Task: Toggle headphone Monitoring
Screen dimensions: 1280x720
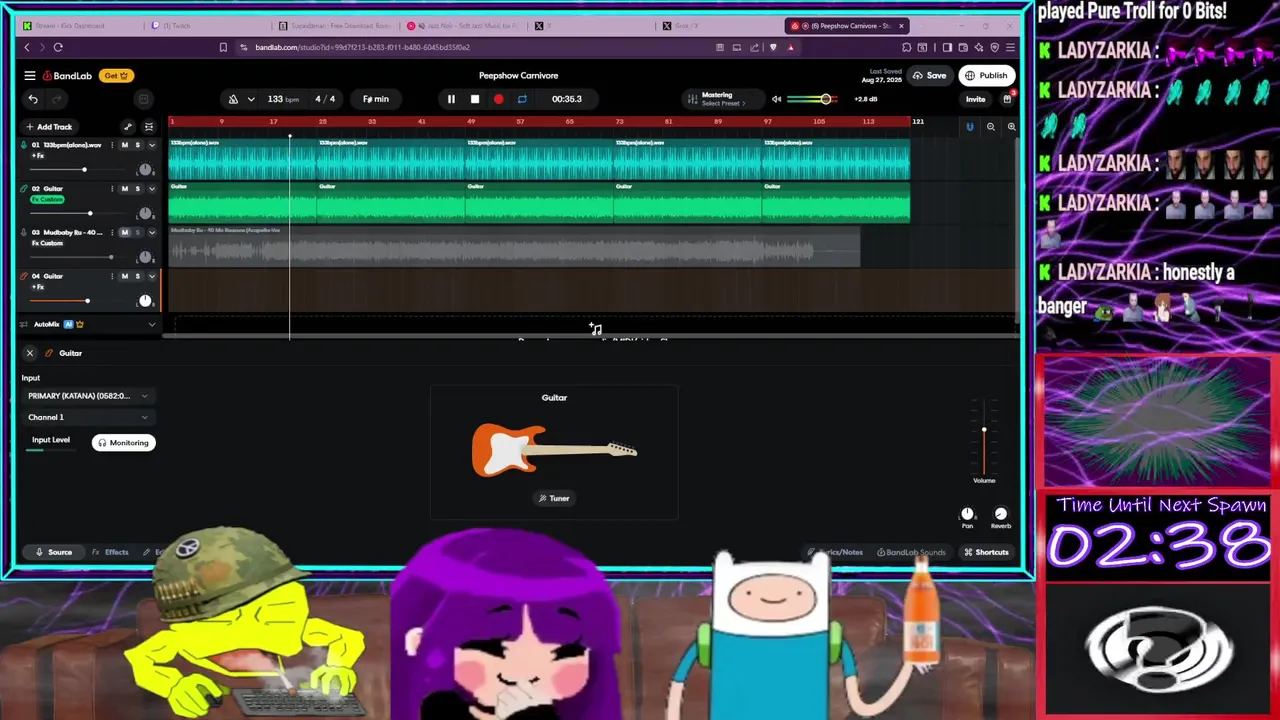Action: pyautogui.click(x=123, y=443)
